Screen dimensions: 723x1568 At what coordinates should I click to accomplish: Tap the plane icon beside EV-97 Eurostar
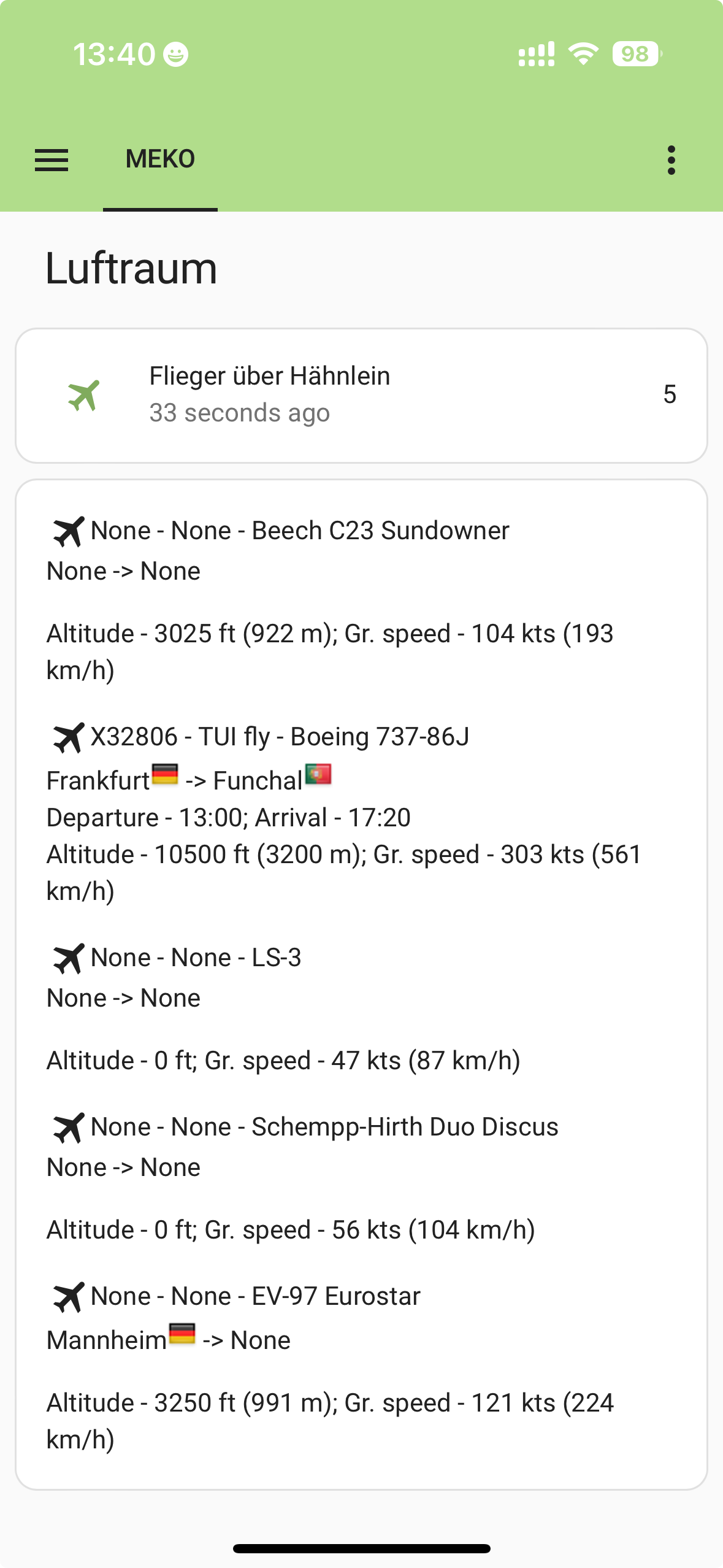coord(68,1297)
